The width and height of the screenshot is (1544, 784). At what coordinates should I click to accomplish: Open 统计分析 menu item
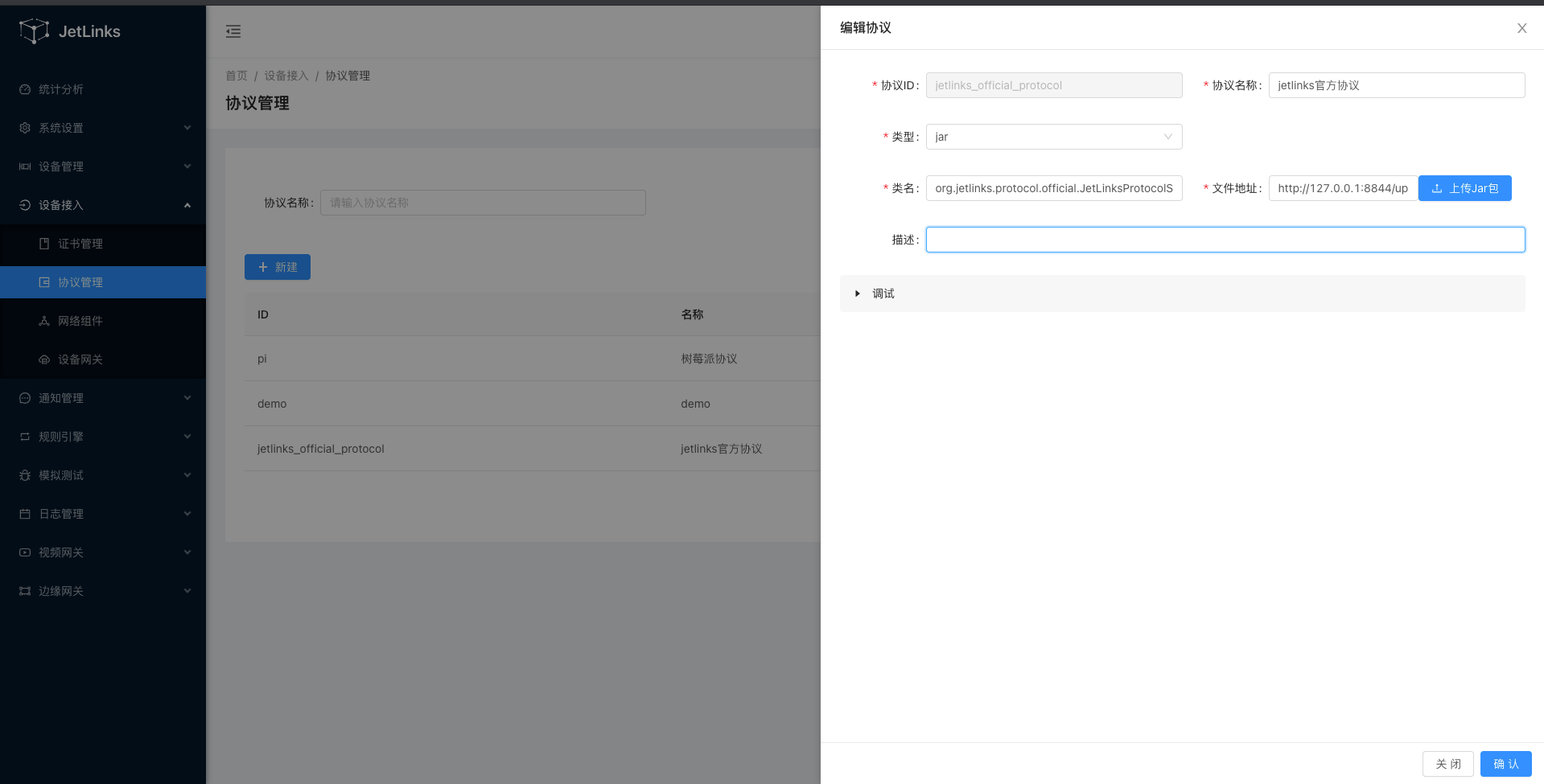click(103, 89)
